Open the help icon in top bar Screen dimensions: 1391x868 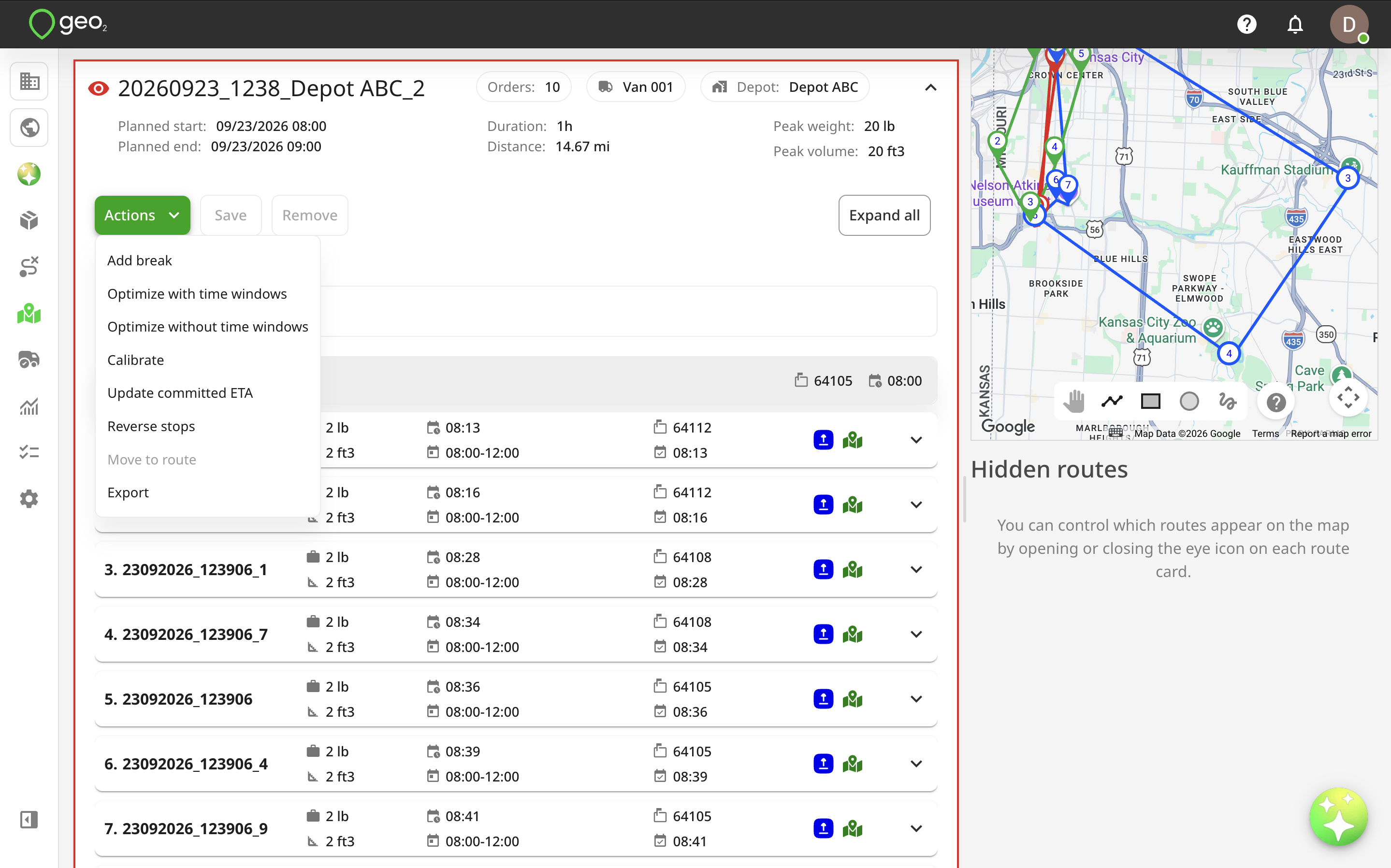(1246, 24)
